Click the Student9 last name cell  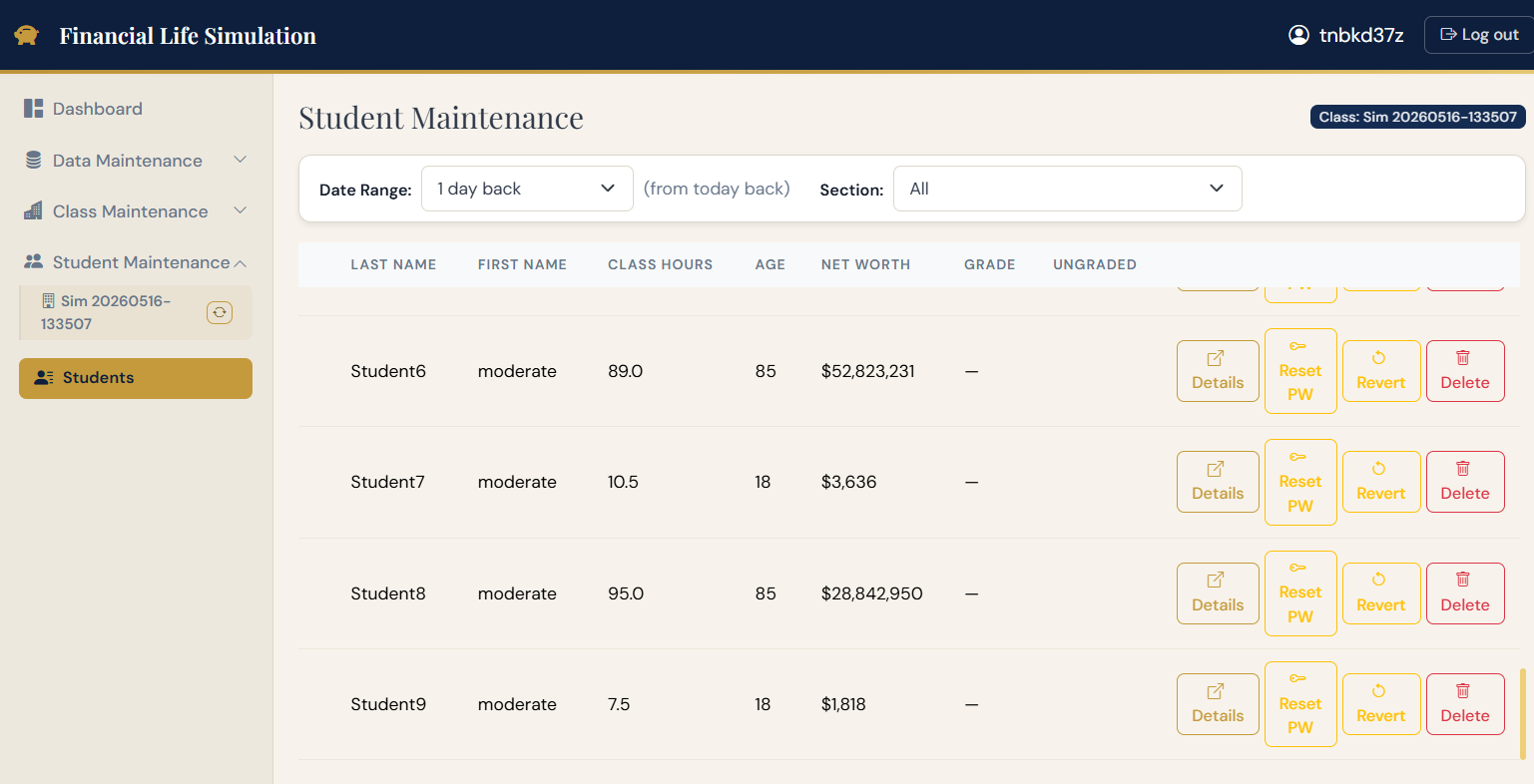[388, 704]
